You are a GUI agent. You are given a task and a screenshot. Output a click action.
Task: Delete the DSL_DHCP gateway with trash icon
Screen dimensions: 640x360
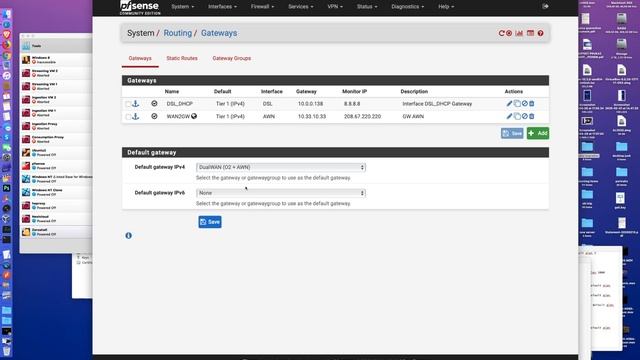531,104
